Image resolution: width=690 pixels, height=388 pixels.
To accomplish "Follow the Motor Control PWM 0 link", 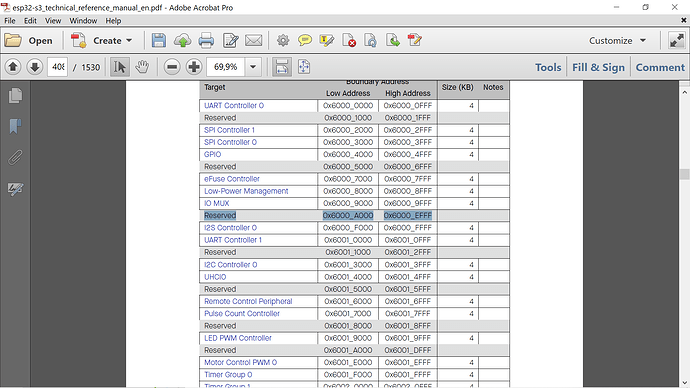I will point(240,362).
